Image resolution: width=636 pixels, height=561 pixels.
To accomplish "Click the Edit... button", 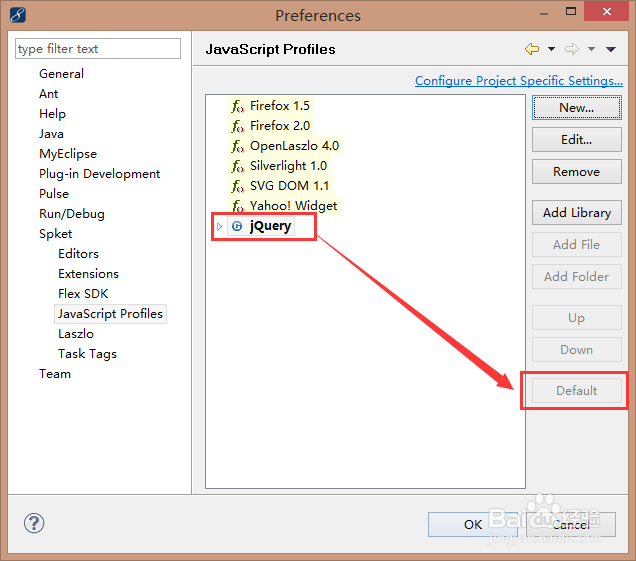I will coord(576,140).
